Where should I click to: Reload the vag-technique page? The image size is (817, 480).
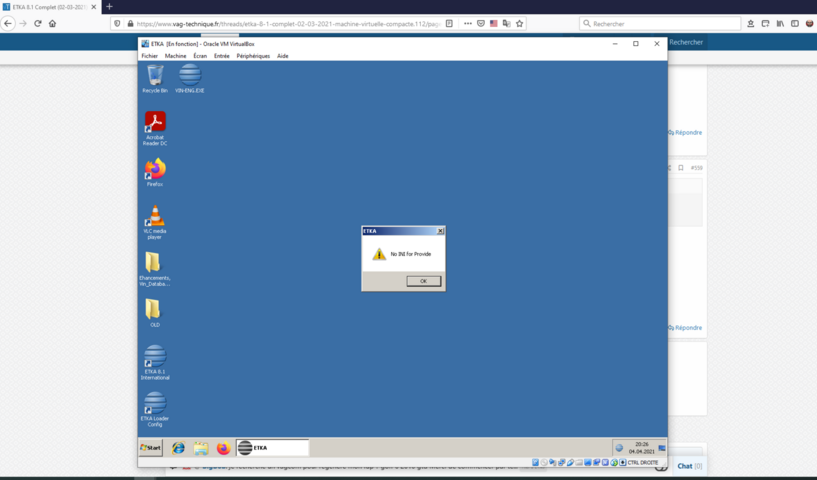click(38, 23)
